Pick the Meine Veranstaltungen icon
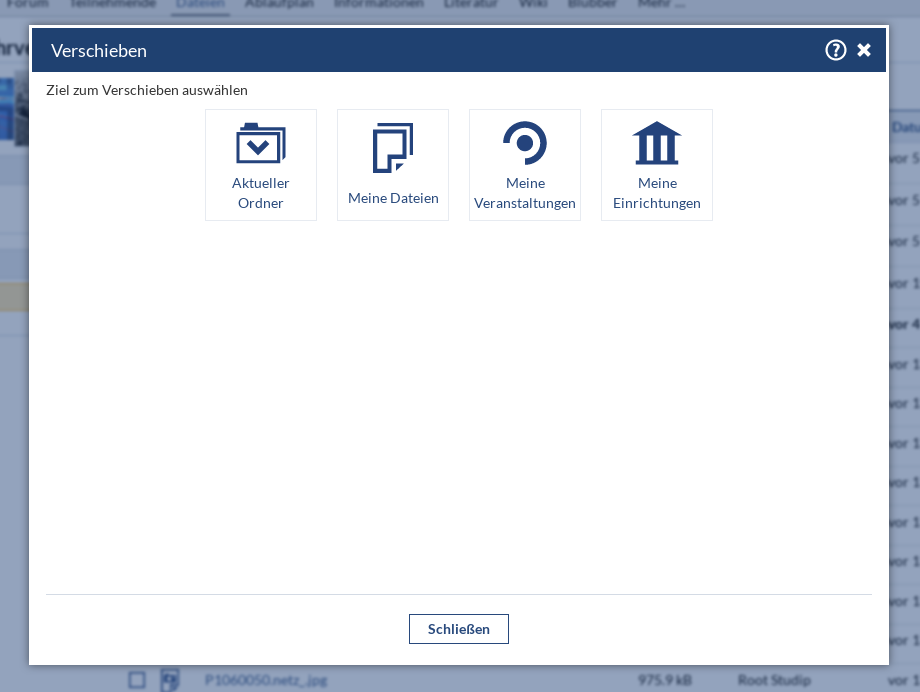This screenshot has width=920, height=692. click(524, 144)
